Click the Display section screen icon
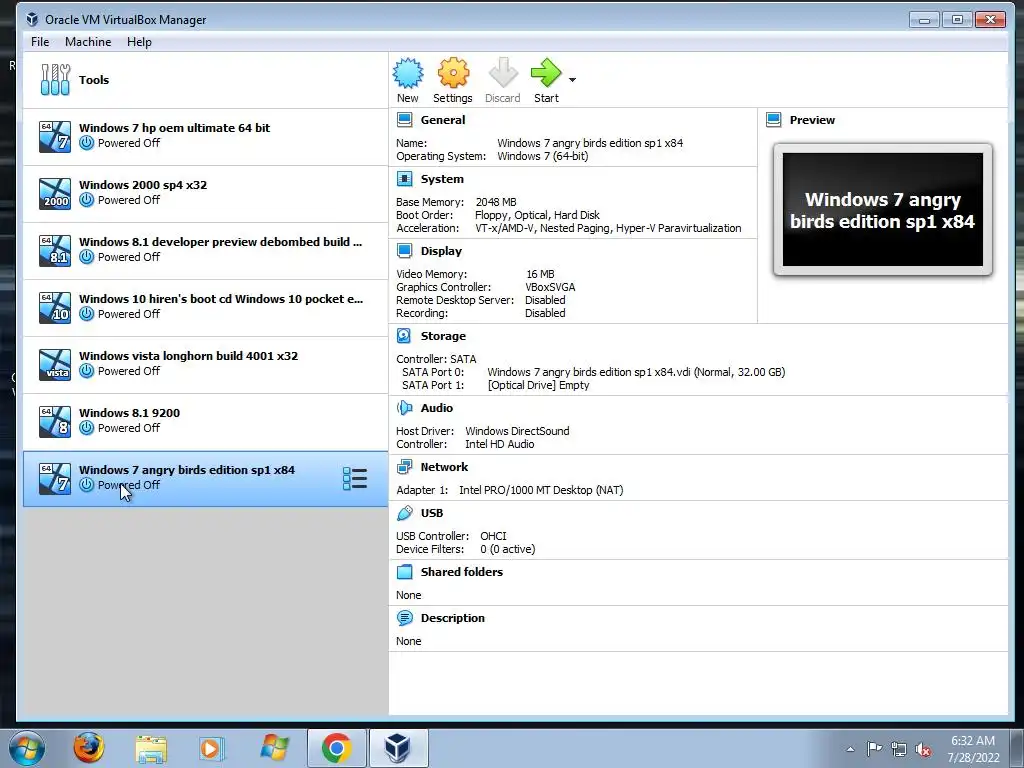Viewport: 1024px width, 768px height. (405, 251)
